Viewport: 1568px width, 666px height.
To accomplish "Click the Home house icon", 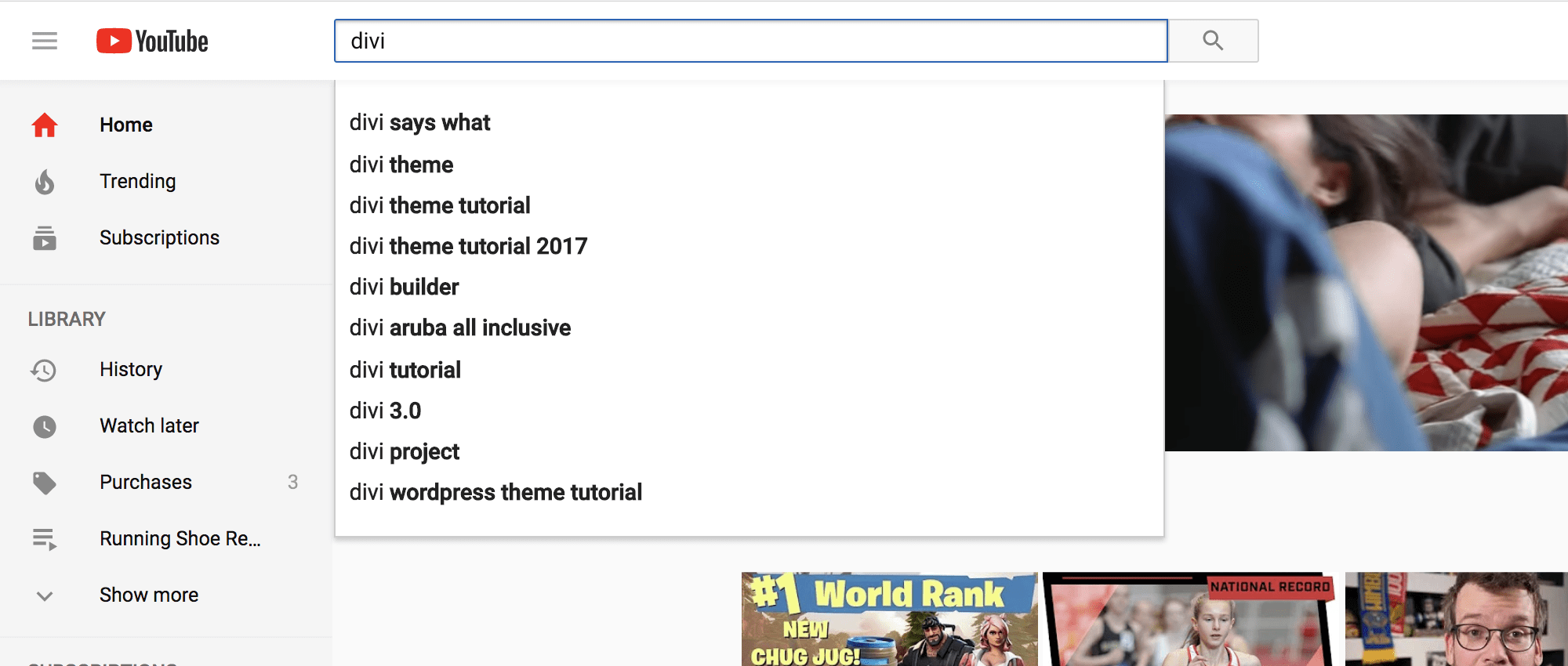I will tap(45, 125).
